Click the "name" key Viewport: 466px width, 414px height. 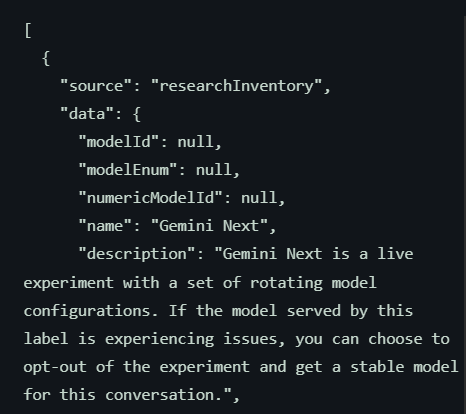(105, 226)
